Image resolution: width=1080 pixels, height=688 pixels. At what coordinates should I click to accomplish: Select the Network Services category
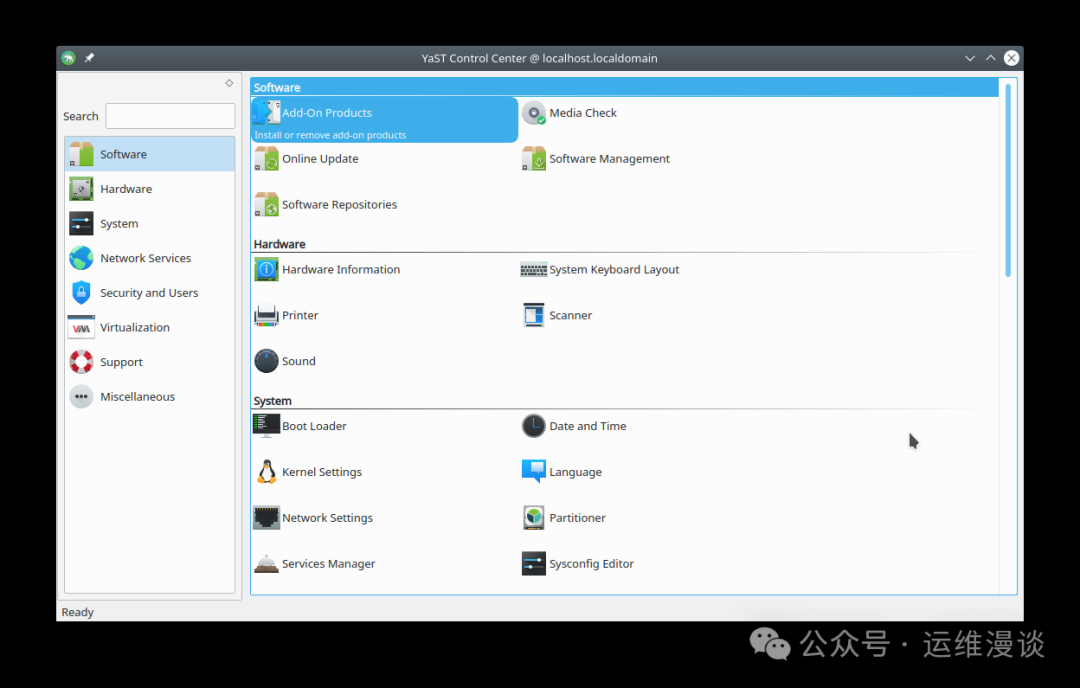[x=149, y=258]
